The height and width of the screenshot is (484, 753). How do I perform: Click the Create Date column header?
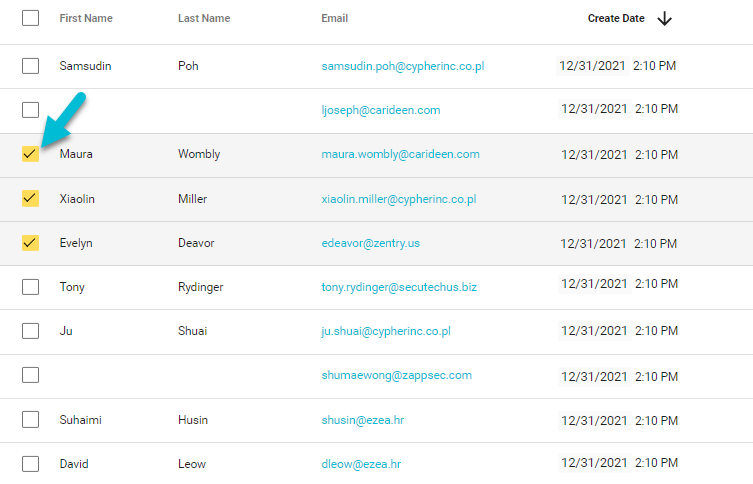[617, 19]
